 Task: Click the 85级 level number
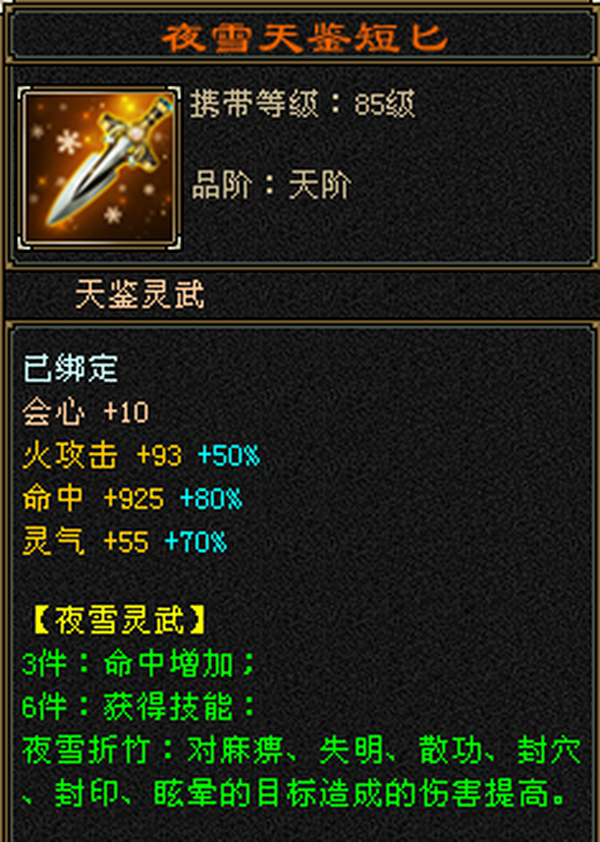tap(385, 104)
